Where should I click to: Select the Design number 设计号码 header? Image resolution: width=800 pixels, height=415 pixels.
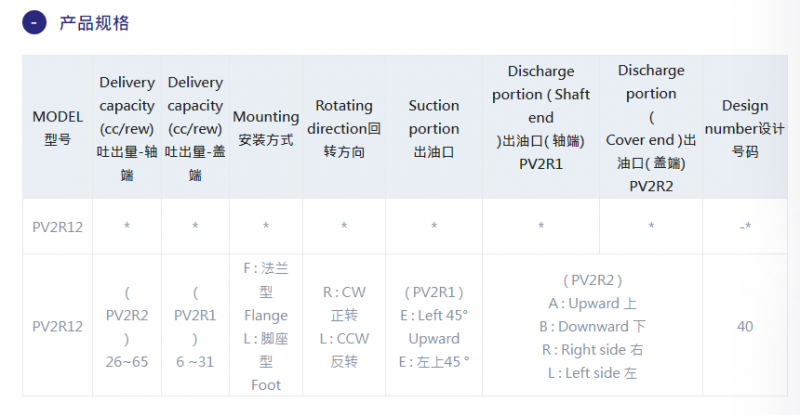pos(745,128)
